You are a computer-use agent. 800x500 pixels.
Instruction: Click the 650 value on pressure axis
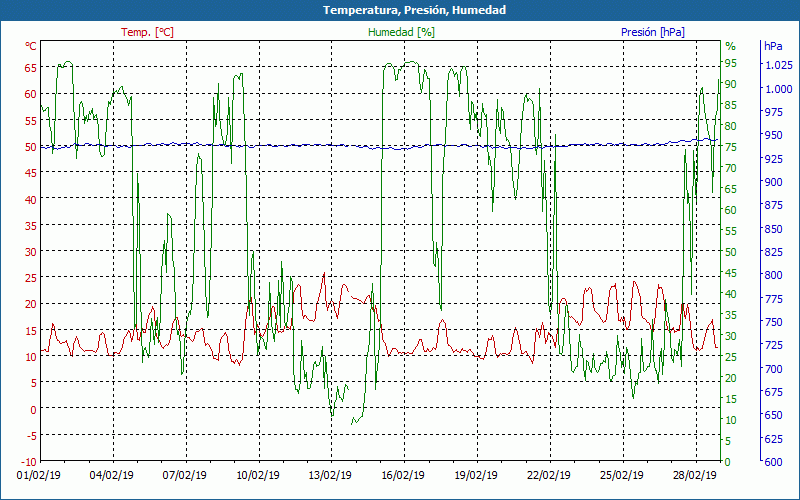pyautogui.click(x=773, y=415)
